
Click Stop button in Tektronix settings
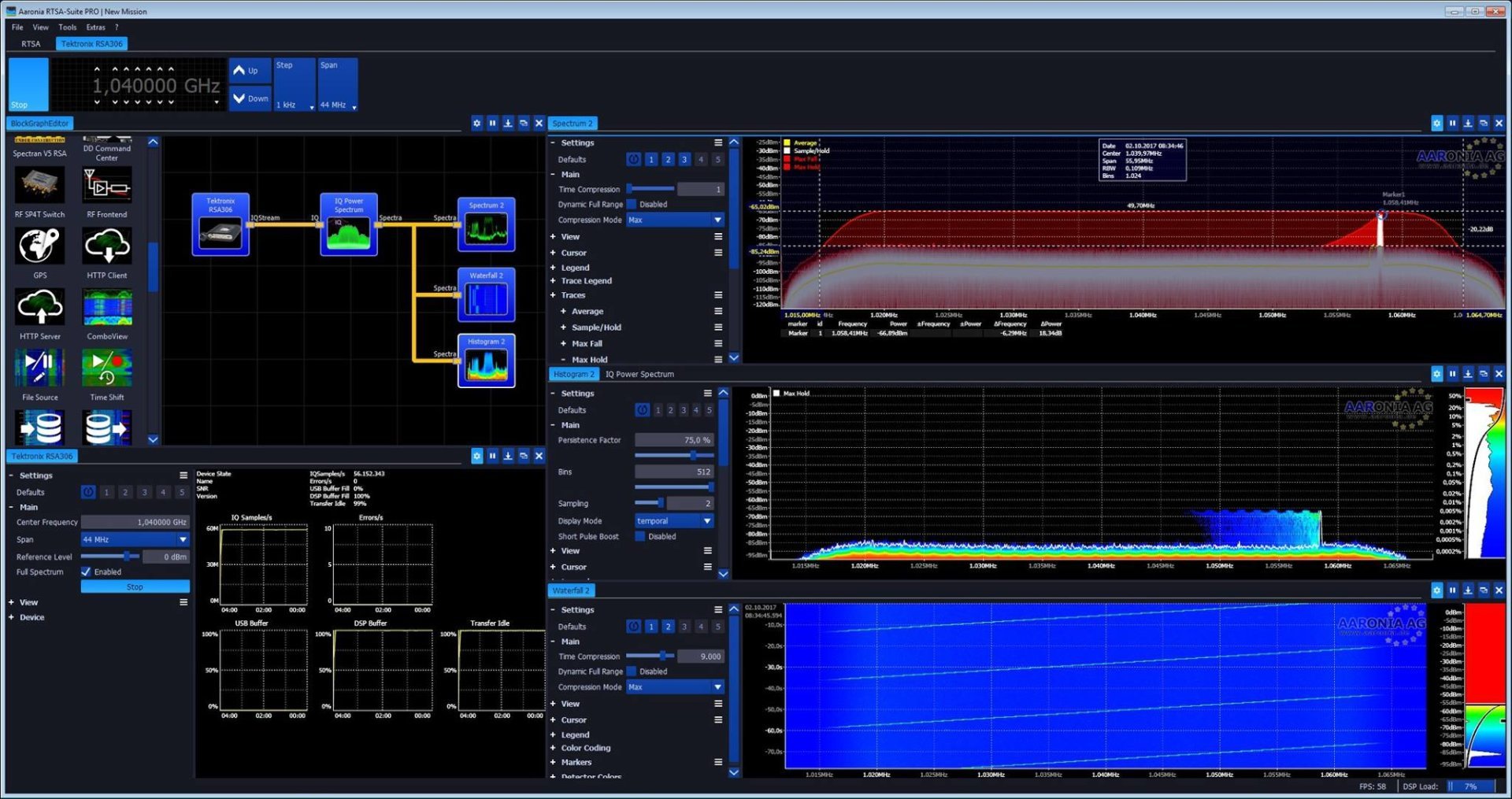[x=135, y=586]
